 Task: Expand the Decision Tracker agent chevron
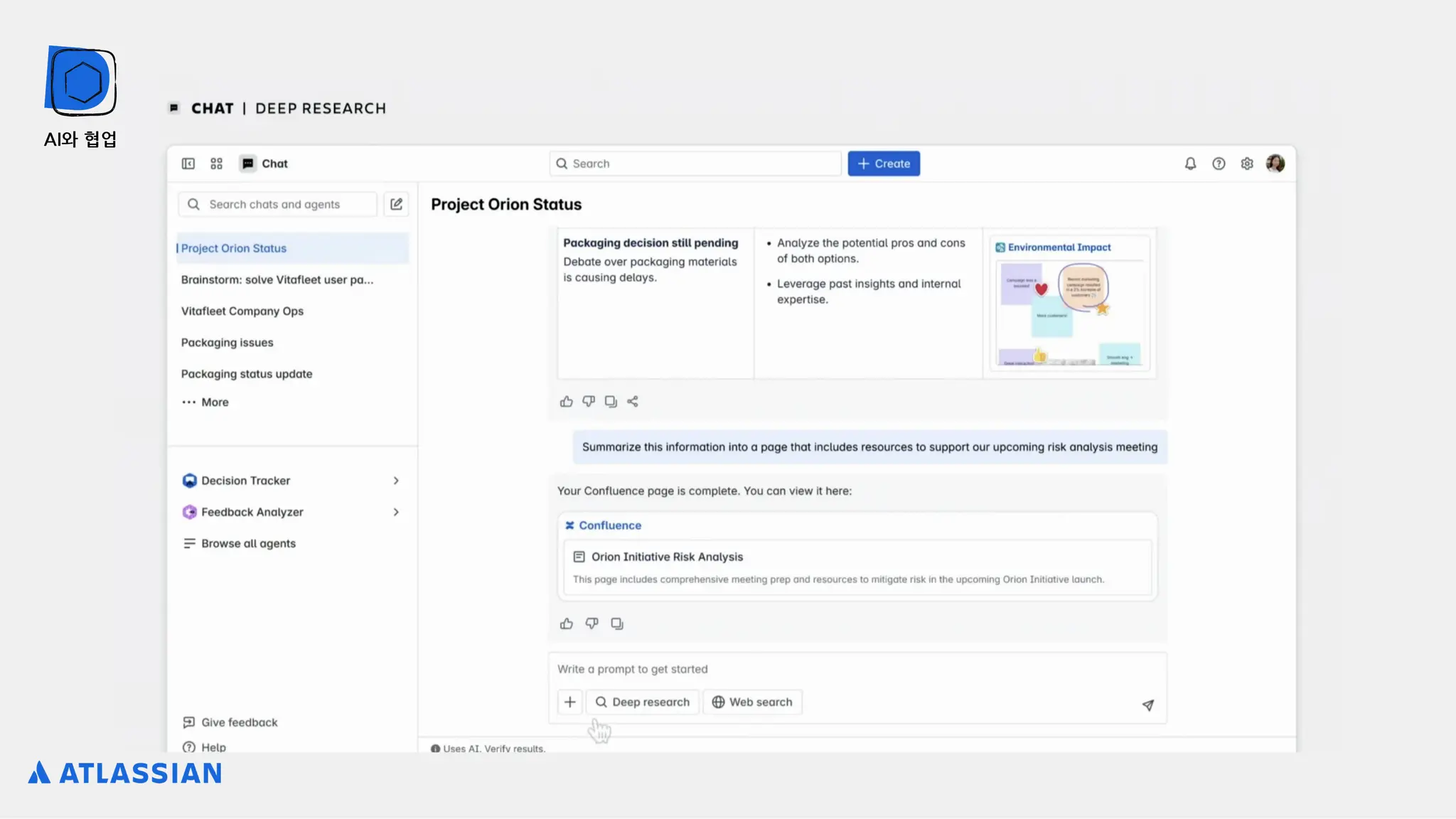pos(396,481)
